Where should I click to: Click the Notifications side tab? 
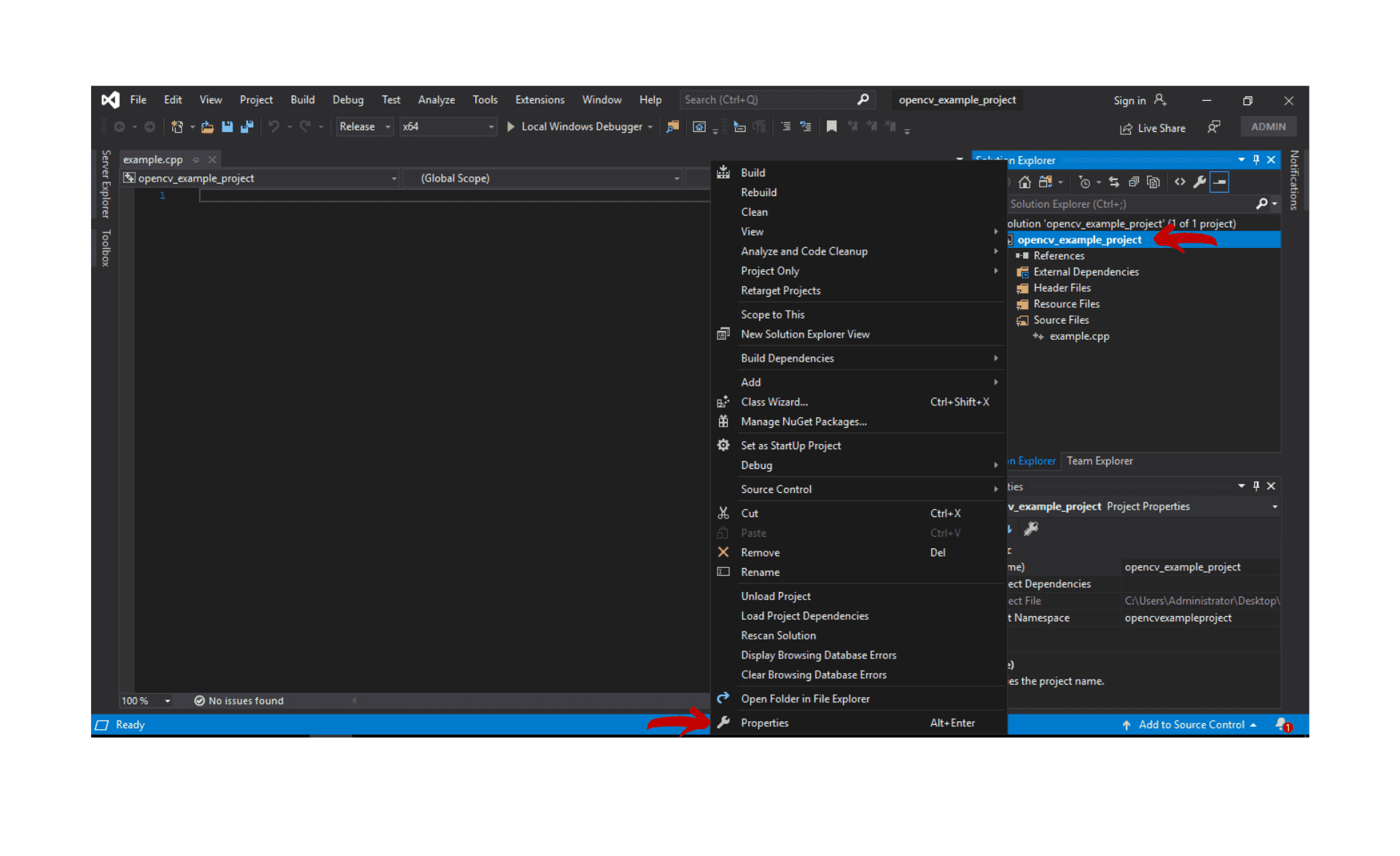coord(1294,180)
